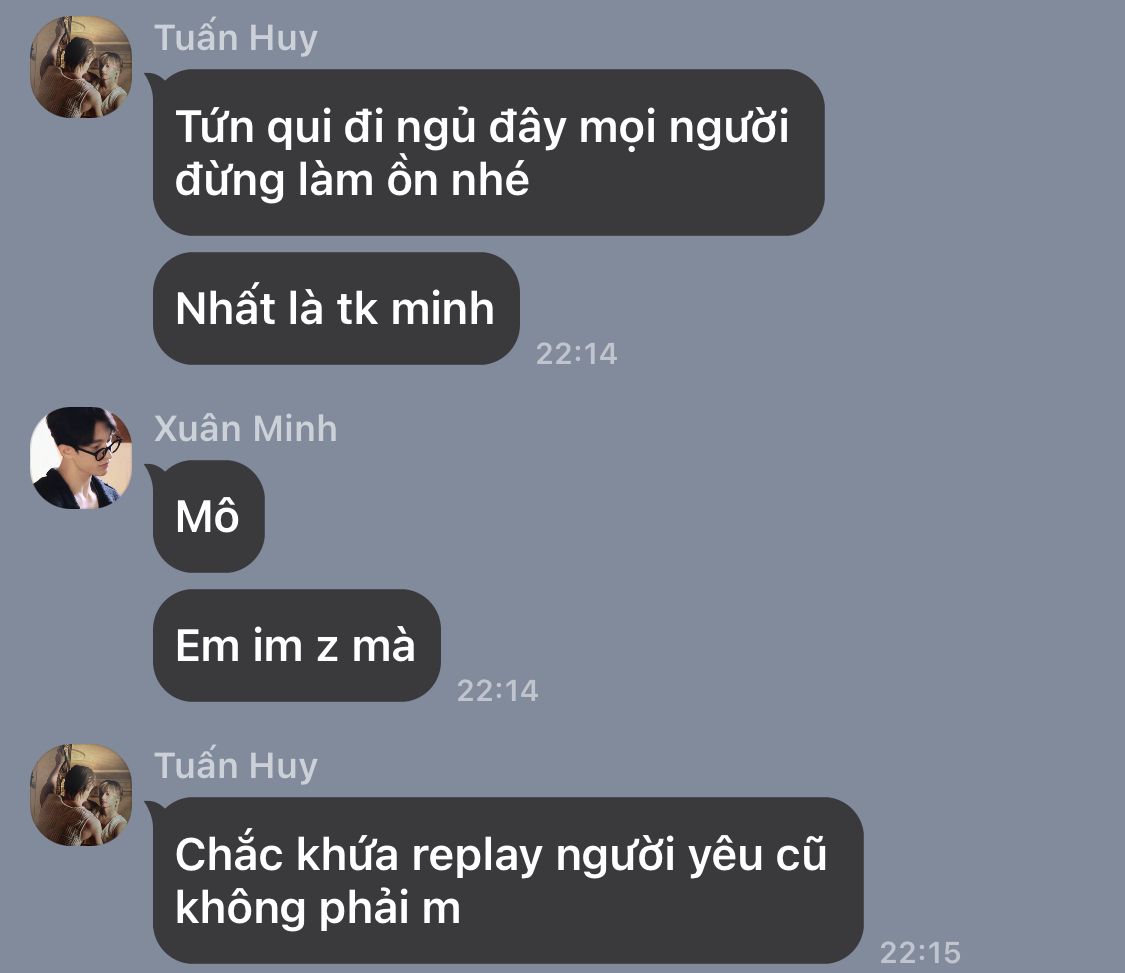Click the words 'người yêu cũ' in the last message
Screen dimensions: 1125x973
[x=692, y=855]
